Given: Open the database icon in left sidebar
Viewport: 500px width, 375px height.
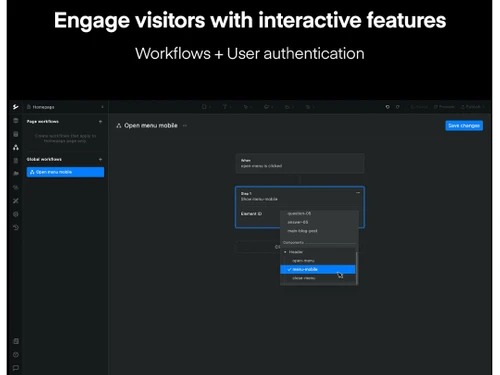Looking at the screenshot, I should coord(16,134).
